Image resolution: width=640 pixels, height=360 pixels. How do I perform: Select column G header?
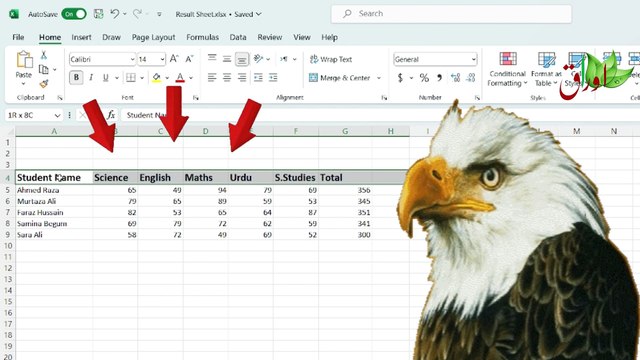coord(345,131)
